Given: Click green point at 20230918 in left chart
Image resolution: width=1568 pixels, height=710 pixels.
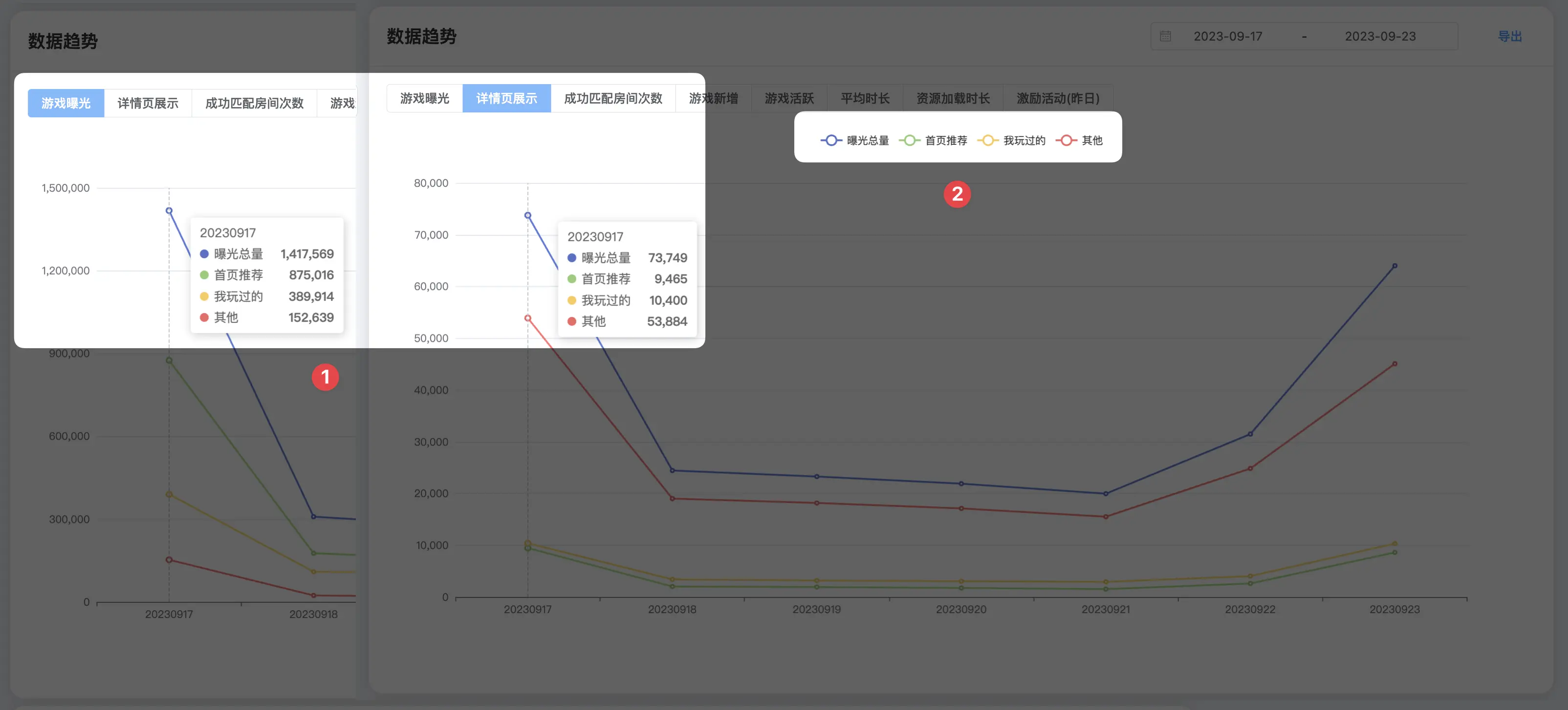Looking at the screenshot, I should pyautogui.click(x=313, y=554).
